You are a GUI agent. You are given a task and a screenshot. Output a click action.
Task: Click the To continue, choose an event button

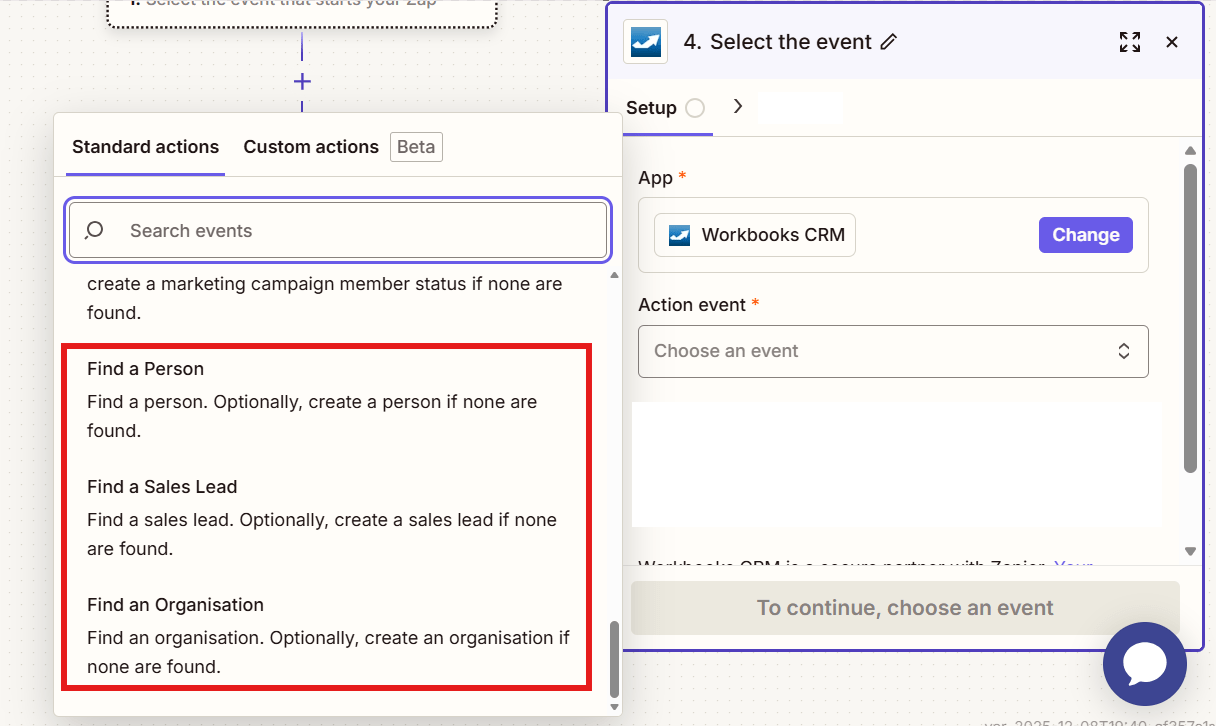pos(904,608)
